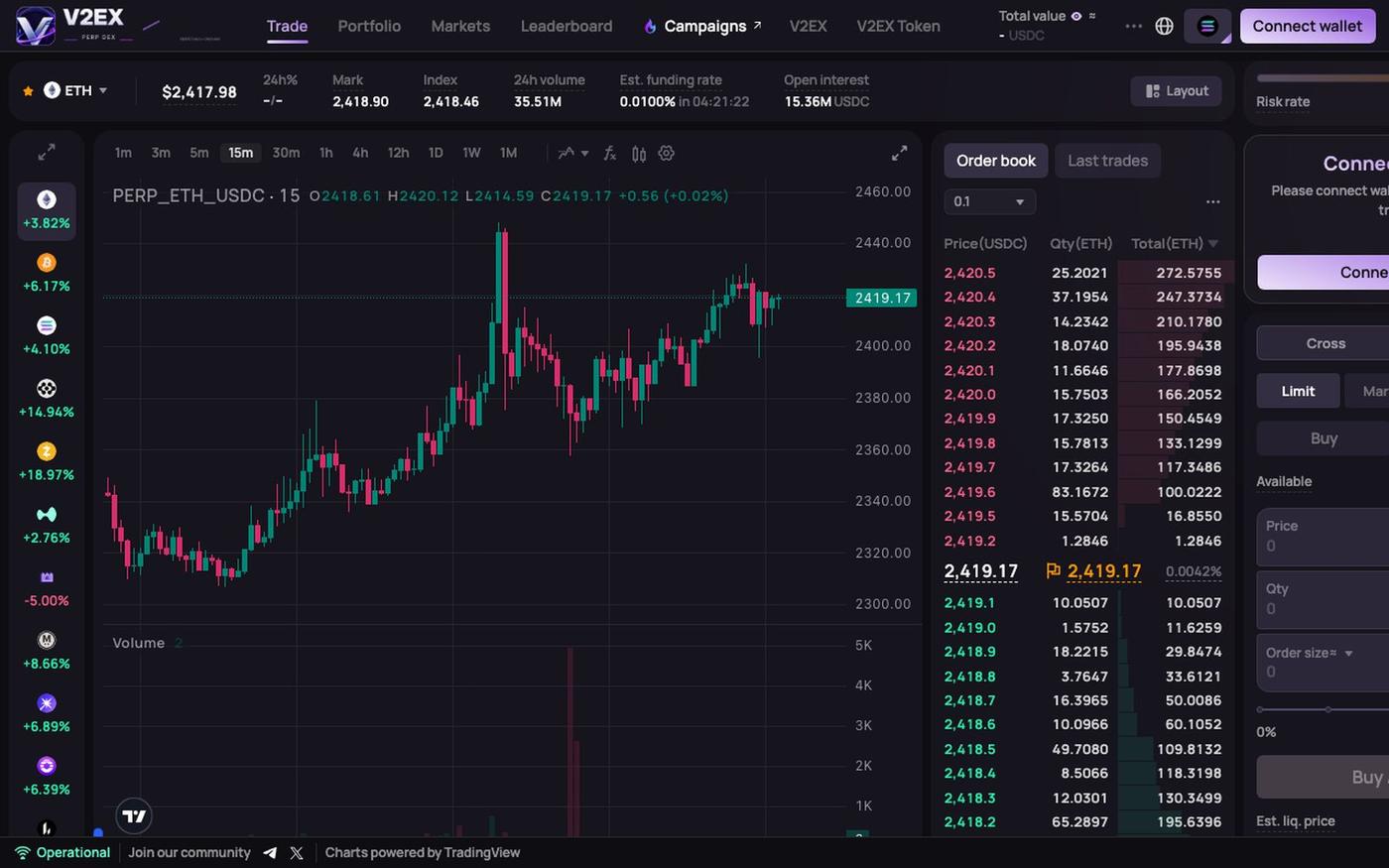Select the Order book tab
This screenshot has width=1389, height=868.
click(995, 161)
